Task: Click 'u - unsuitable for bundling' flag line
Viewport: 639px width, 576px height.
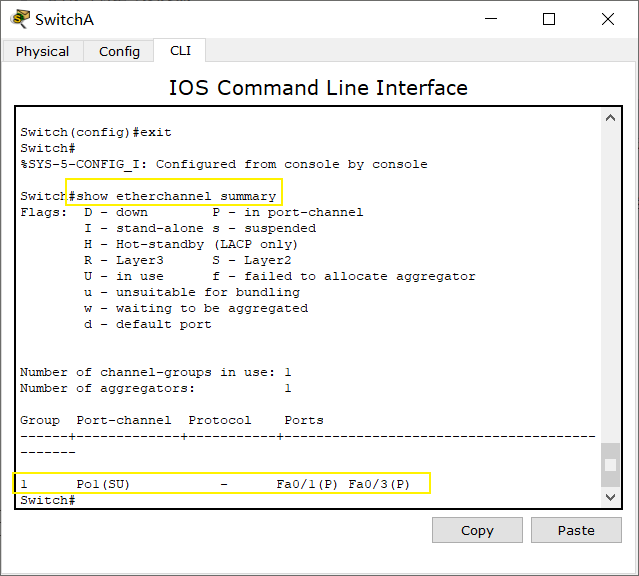Action: (192, 292)
